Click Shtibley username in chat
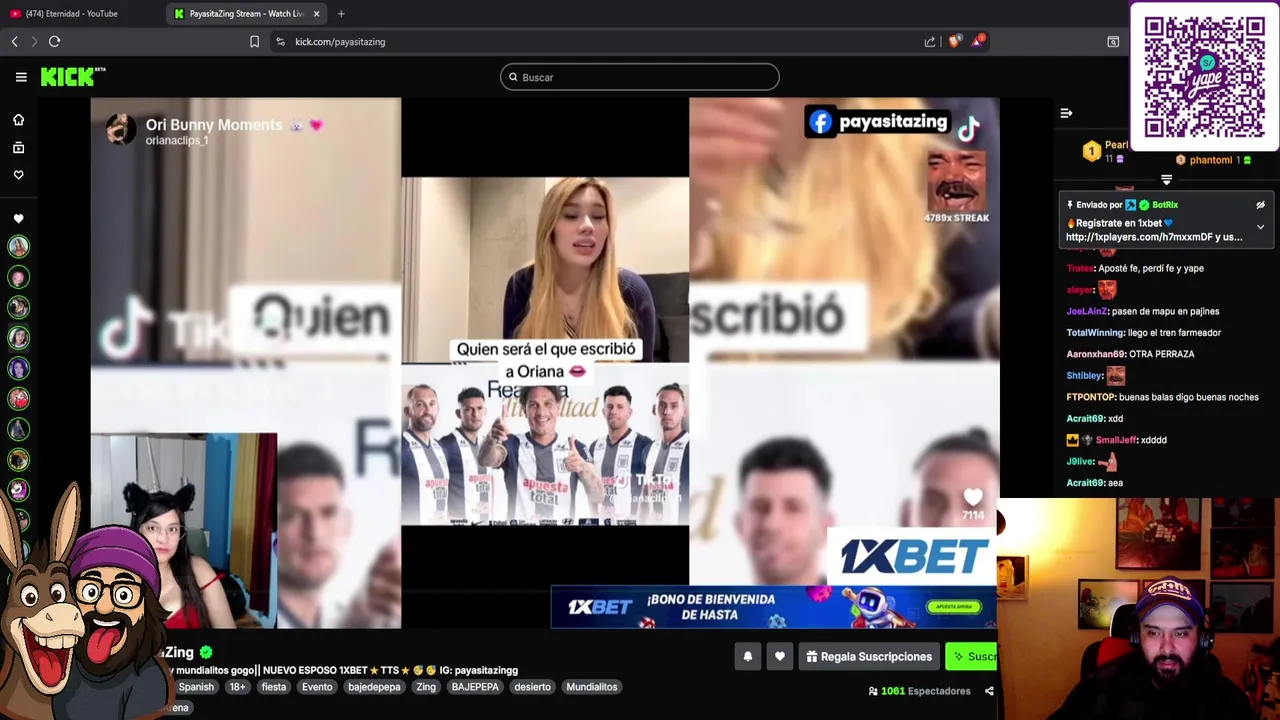This screenshot has height=720, width=1280. [x=1084, y=376]
